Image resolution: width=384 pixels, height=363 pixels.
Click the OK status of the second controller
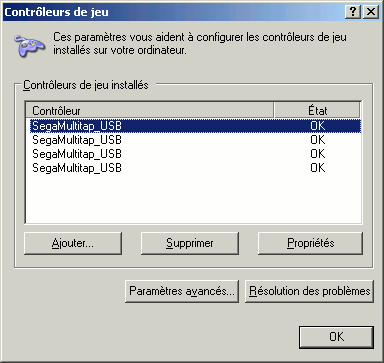click(x=318, y=140)
